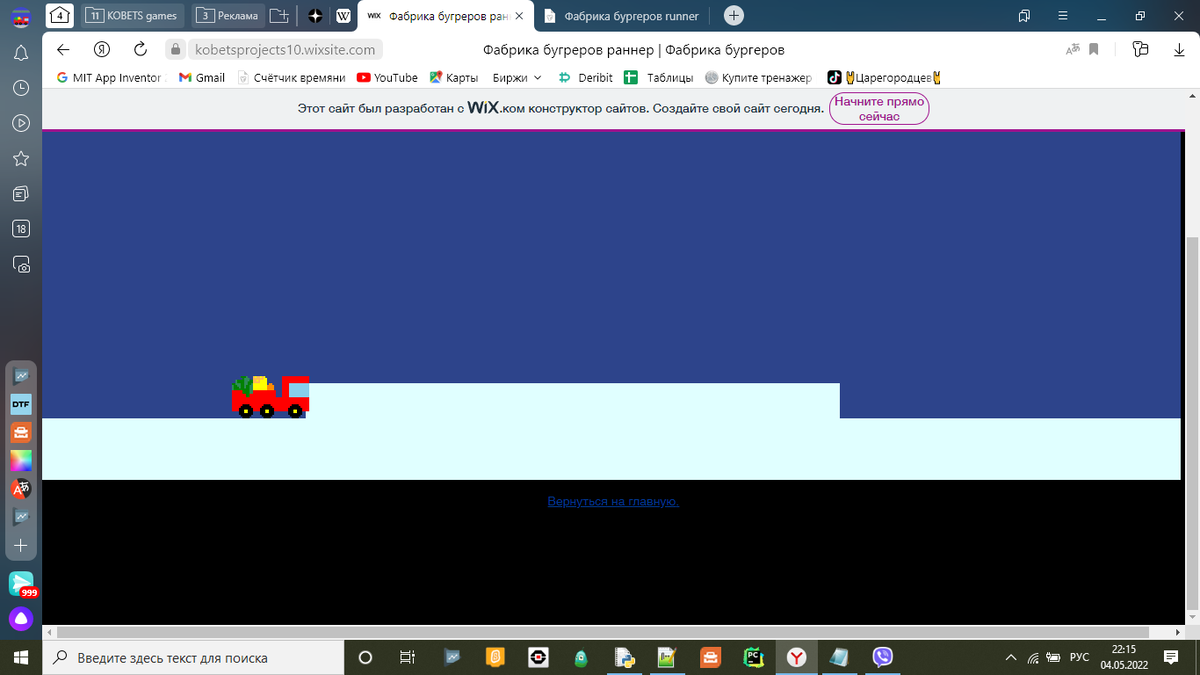Open Gmail bookmark
Viewport: 1200px width, 675px height.
click(202, 77)
